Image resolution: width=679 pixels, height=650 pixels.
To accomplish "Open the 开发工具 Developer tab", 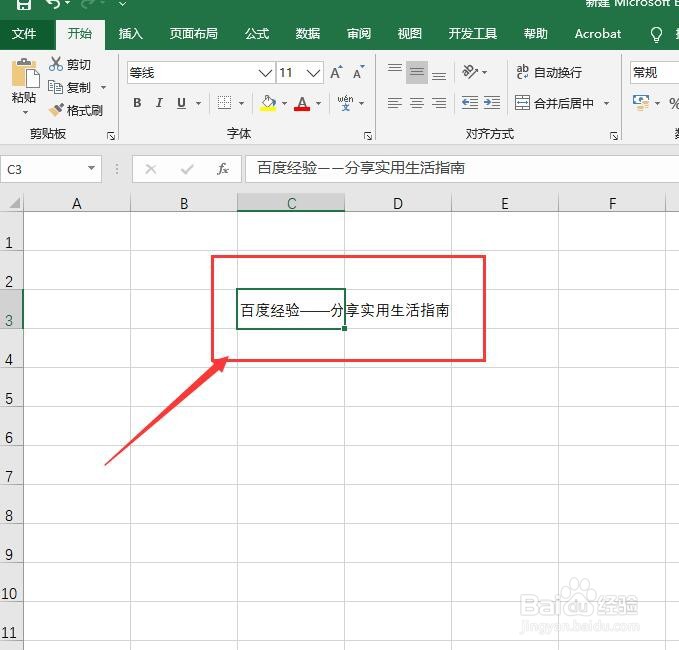I will 473,34.
